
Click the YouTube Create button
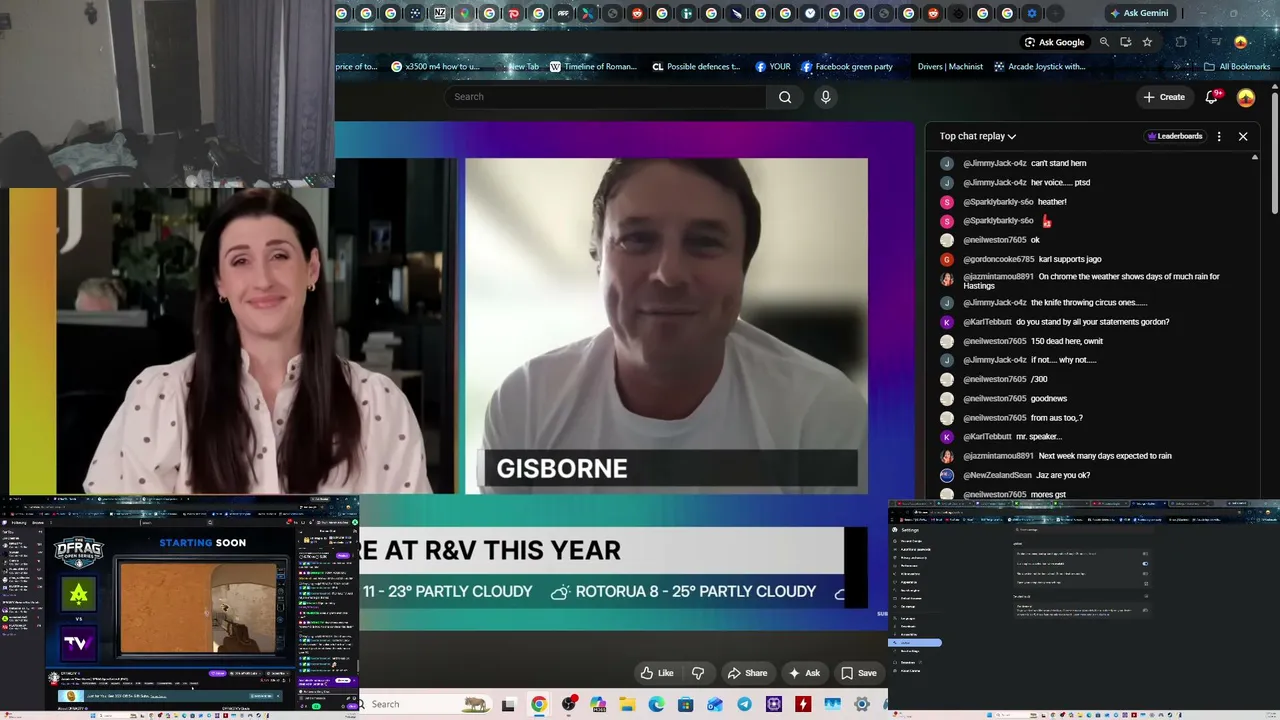coord(1164,97)
